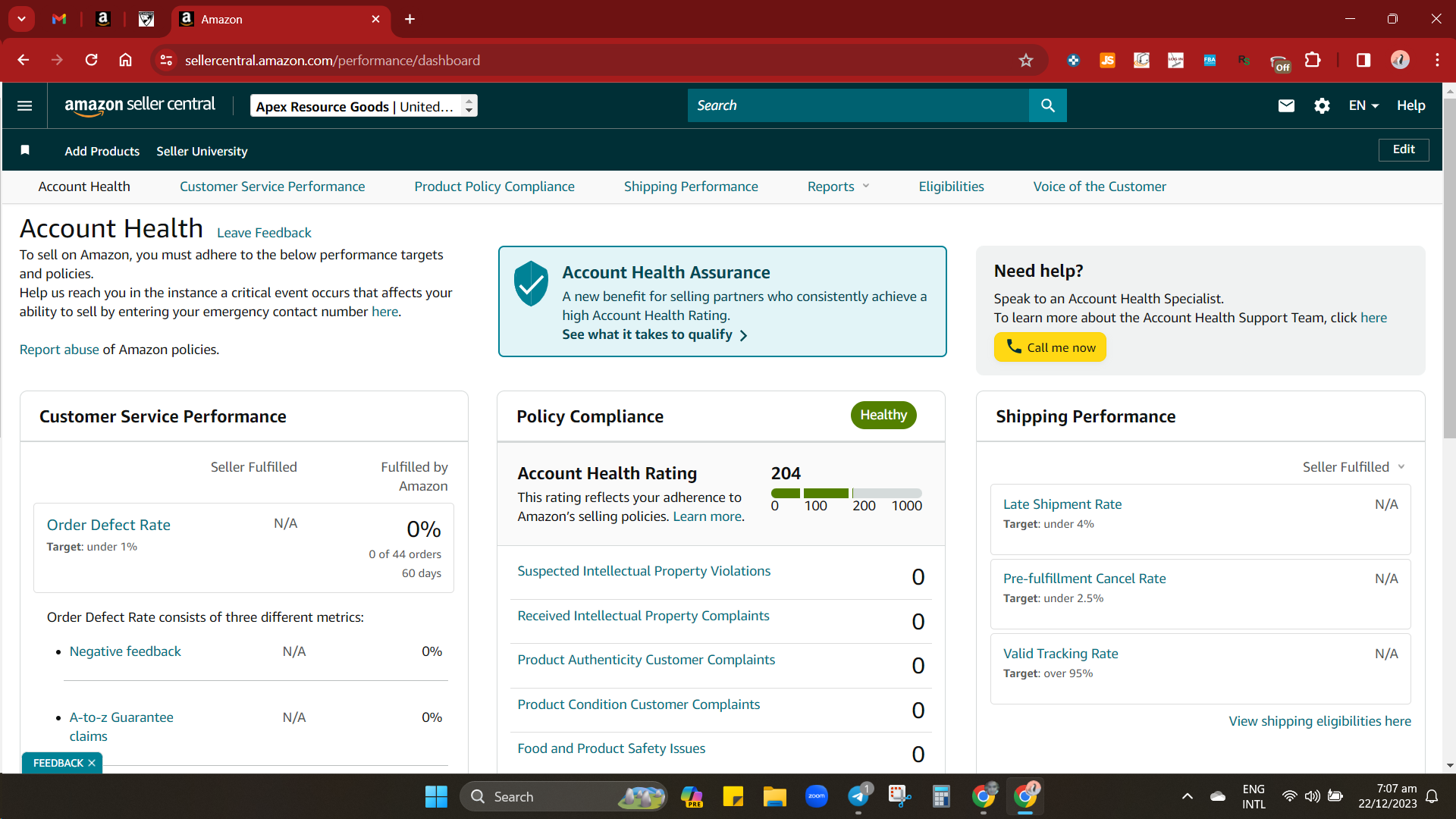The image size is (1456, 819).
Task: Open the Voice of the Customer tab
Action: pos(1100,187)
